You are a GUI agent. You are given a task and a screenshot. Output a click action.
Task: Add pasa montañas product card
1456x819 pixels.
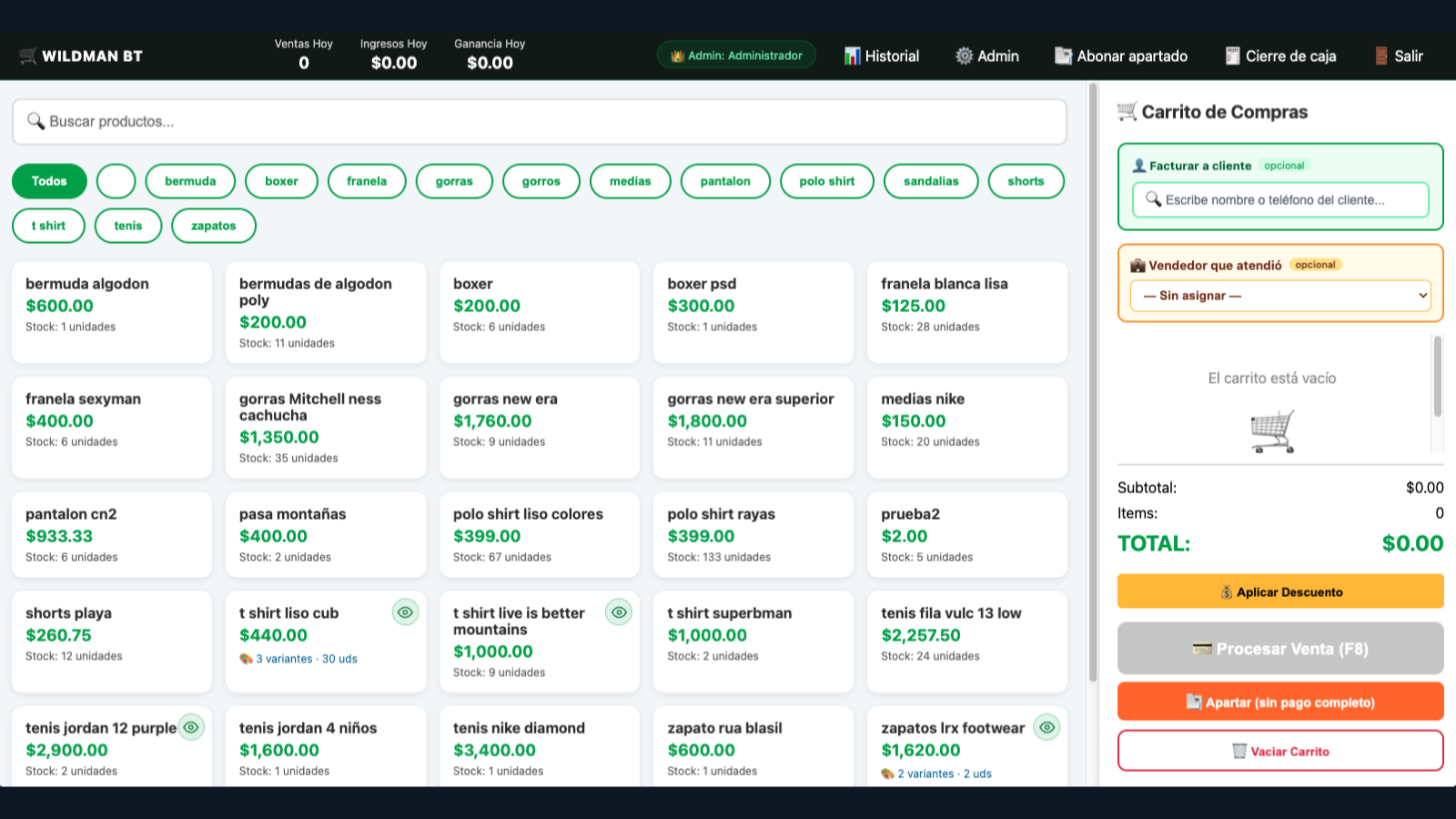[x=326, y=535]
